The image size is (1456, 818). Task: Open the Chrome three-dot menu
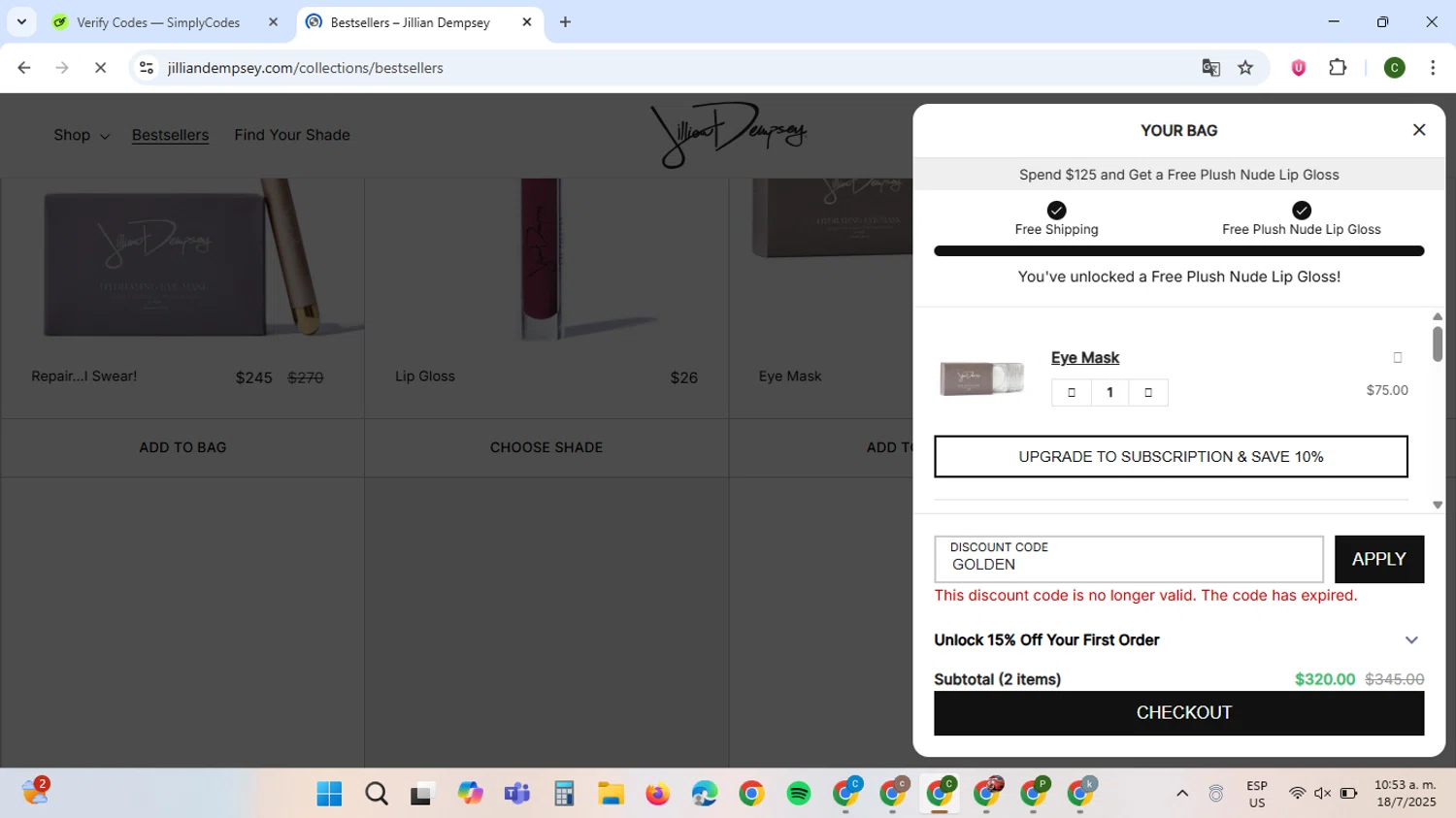tap(1433, 68)
